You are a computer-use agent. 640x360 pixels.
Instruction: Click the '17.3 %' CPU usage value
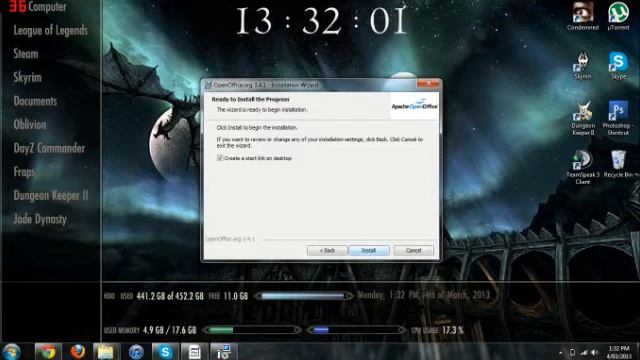point(453,330)
